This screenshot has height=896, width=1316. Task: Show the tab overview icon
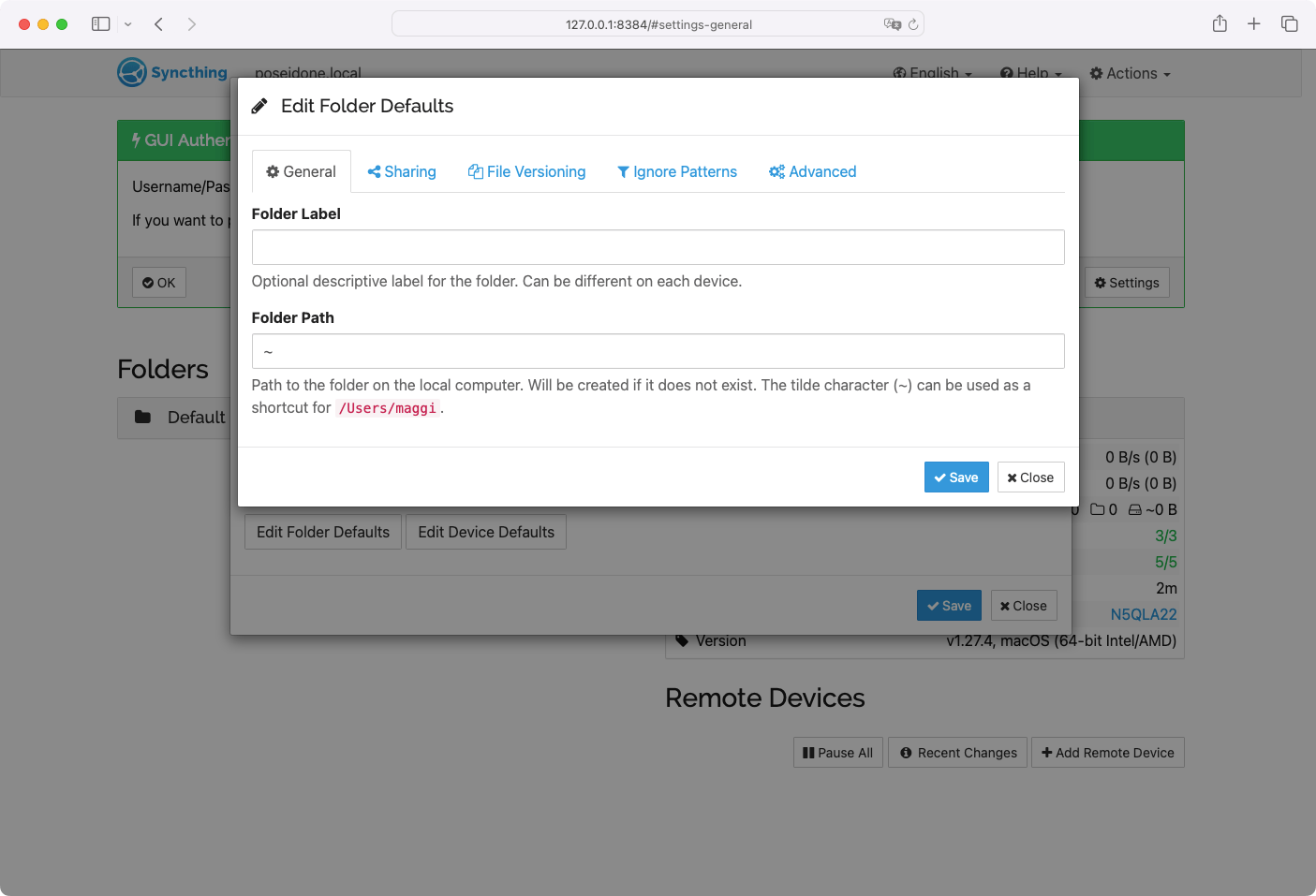pyautogui.click(x=1290, y=24)
